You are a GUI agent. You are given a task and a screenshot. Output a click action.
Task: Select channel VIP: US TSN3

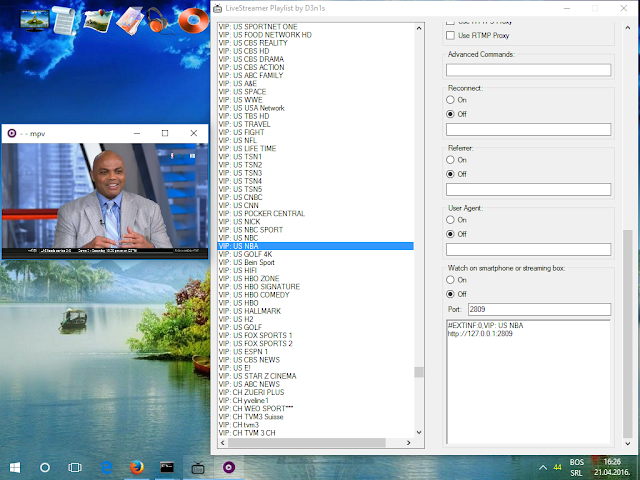[x=316, y=173]
